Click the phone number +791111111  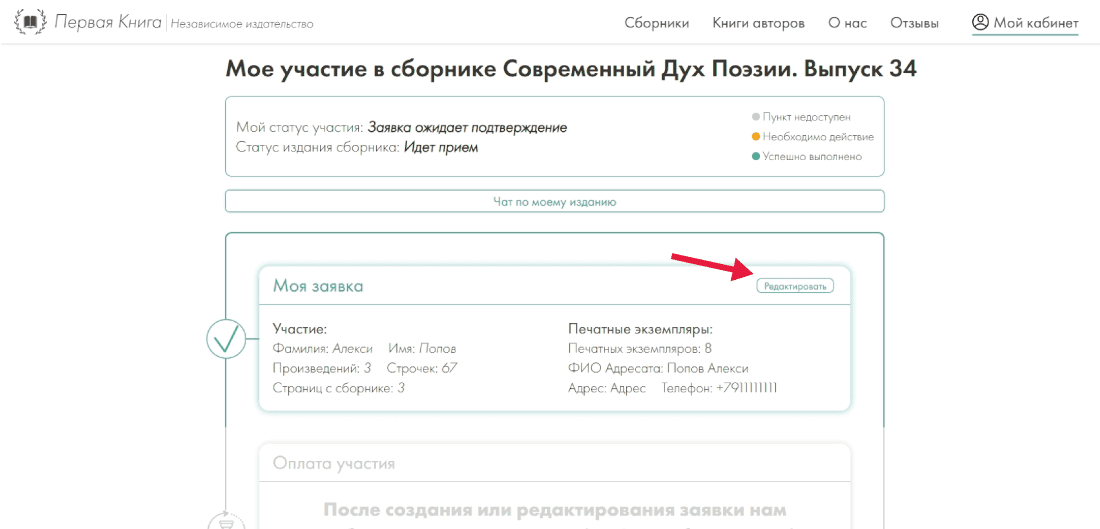[746, 388]
